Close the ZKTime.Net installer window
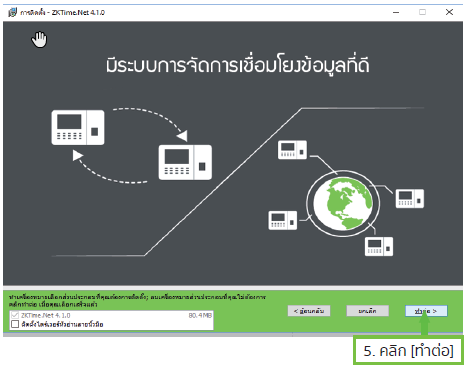Image resolution: width=471 pixels, height=370 pixels. tap(449, 12)
